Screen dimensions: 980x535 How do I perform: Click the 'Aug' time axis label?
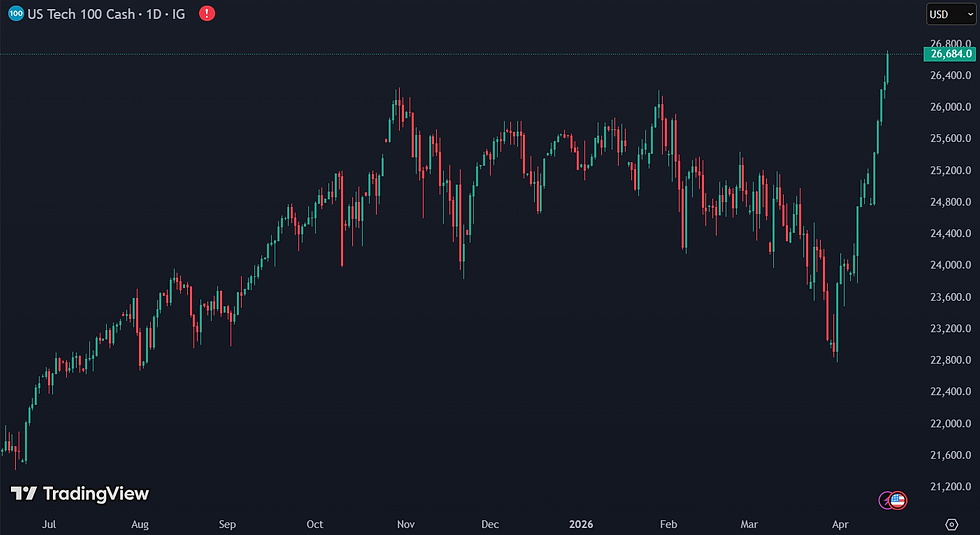pos(140,524)
